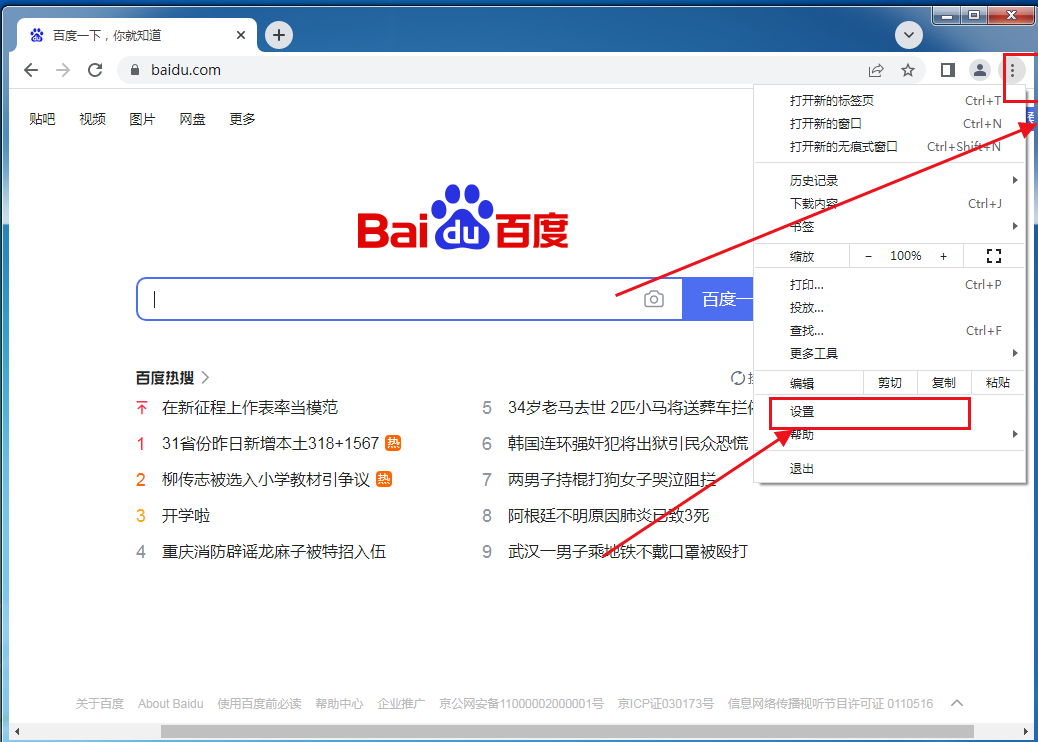The width and height of the screenshot is (1038, 742).
Task: Select 打开新的窗口 menu item
Action: coord(890,124)
